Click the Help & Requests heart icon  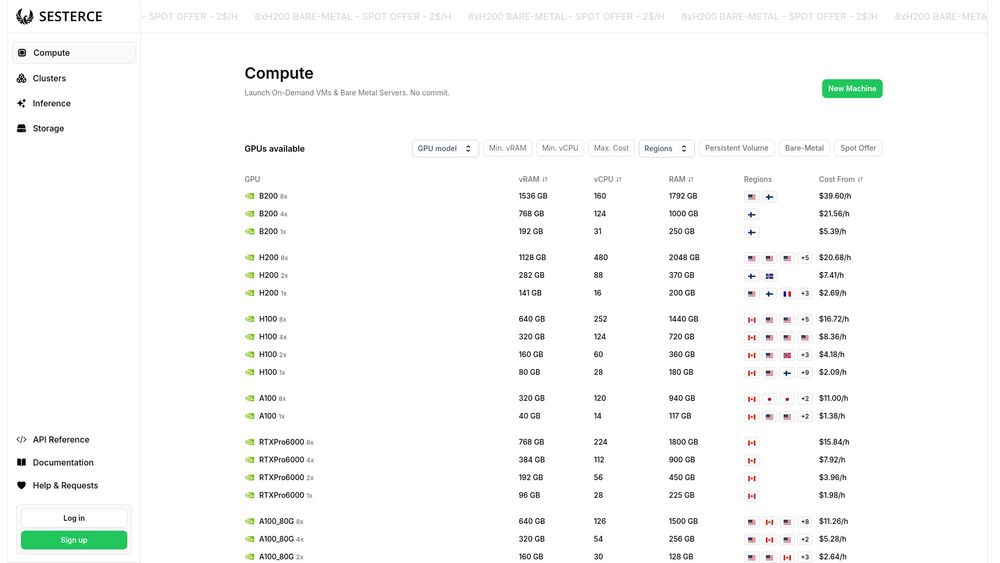(x=22, y=485)
